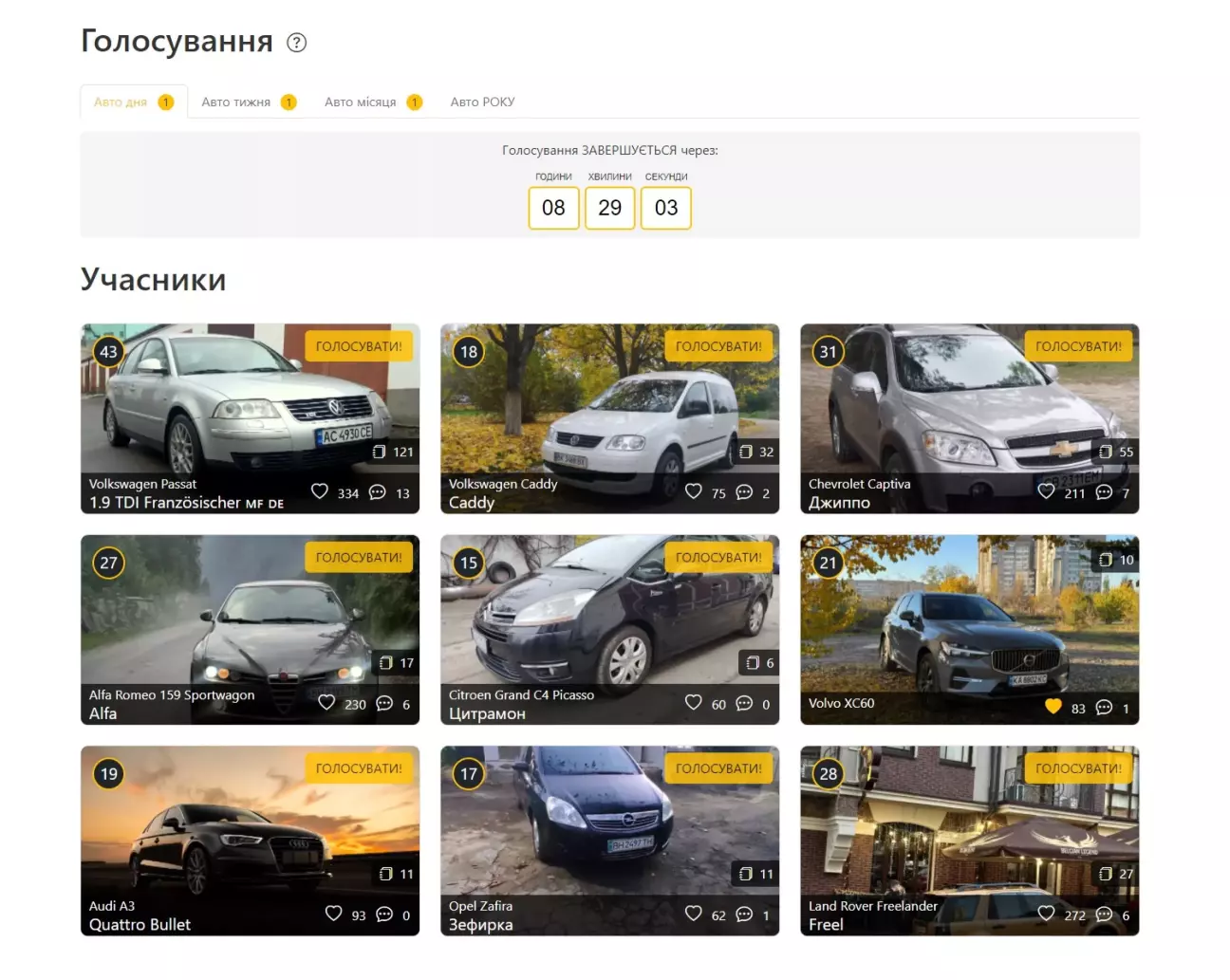Click the Citroen Цитрамон title link
Viewport: 1230px width, 980px height.
pyautogui.click(x=487, y=713)
